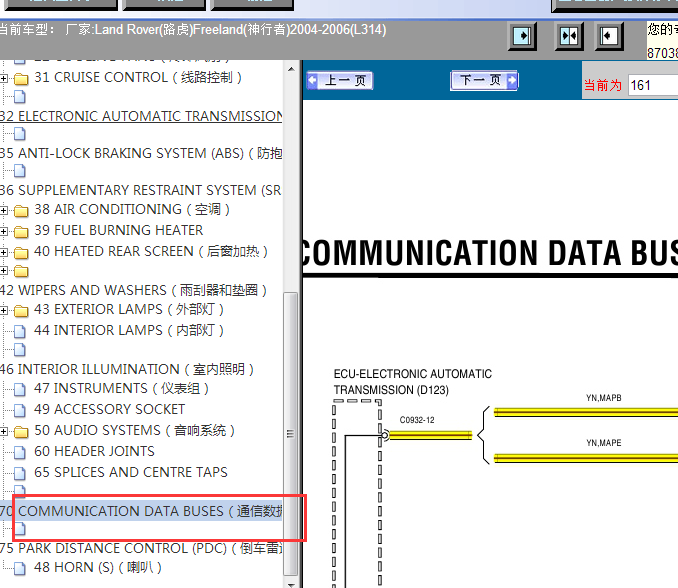
Task: Select 31 CRUISE CONTROL tree item
Action: [x=138, y=77]
